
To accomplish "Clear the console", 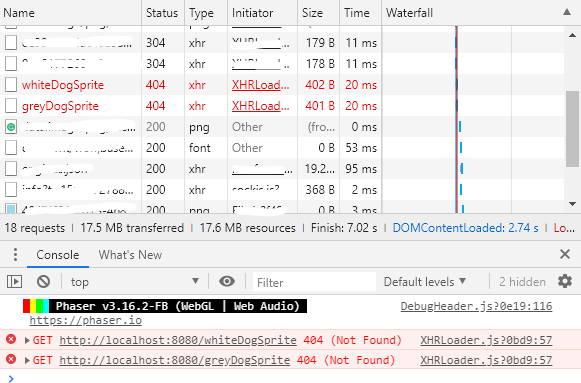I will coord(43,282).
